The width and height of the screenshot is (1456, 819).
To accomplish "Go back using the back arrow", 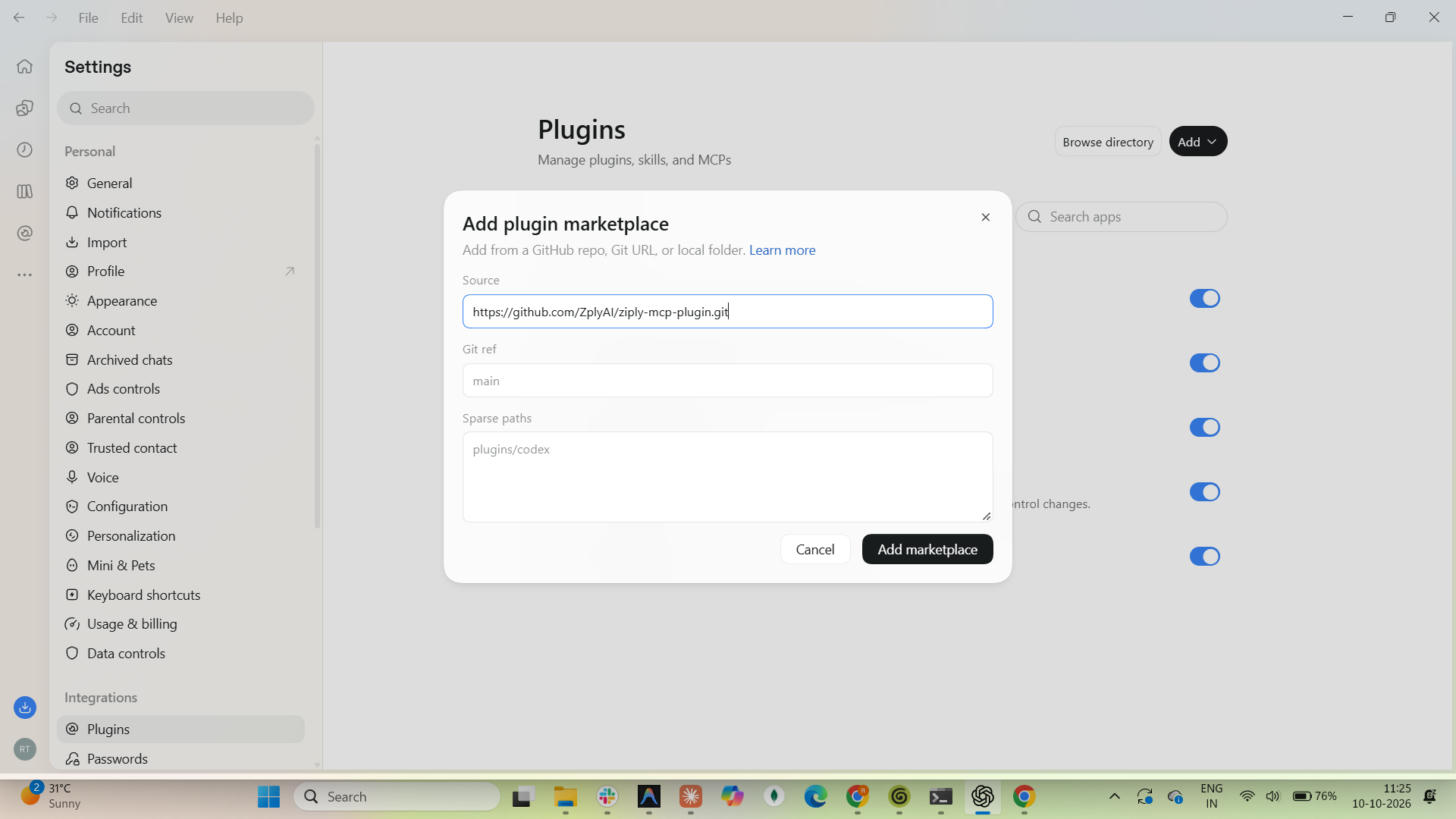I will click(x=19, y=18).
